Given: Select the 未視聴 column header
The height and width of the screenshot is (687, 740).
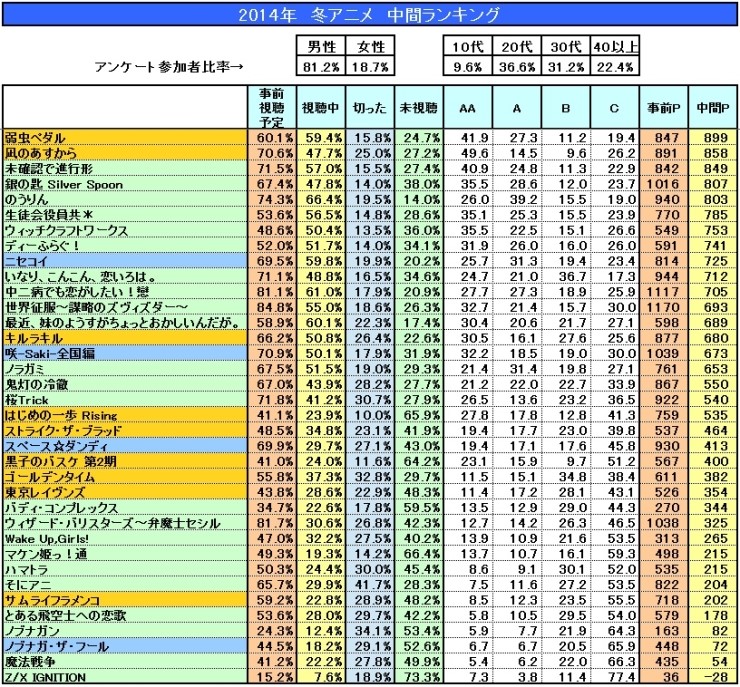Looking at the screenshot, I should coord(419,107).
